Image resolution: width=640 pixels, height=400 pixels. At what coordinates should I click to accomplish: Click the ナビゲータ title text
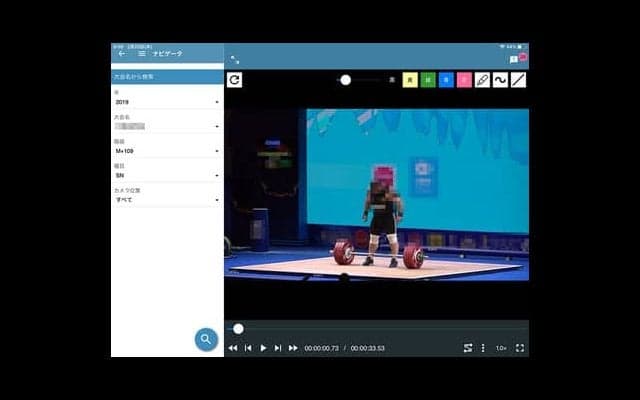167,53
